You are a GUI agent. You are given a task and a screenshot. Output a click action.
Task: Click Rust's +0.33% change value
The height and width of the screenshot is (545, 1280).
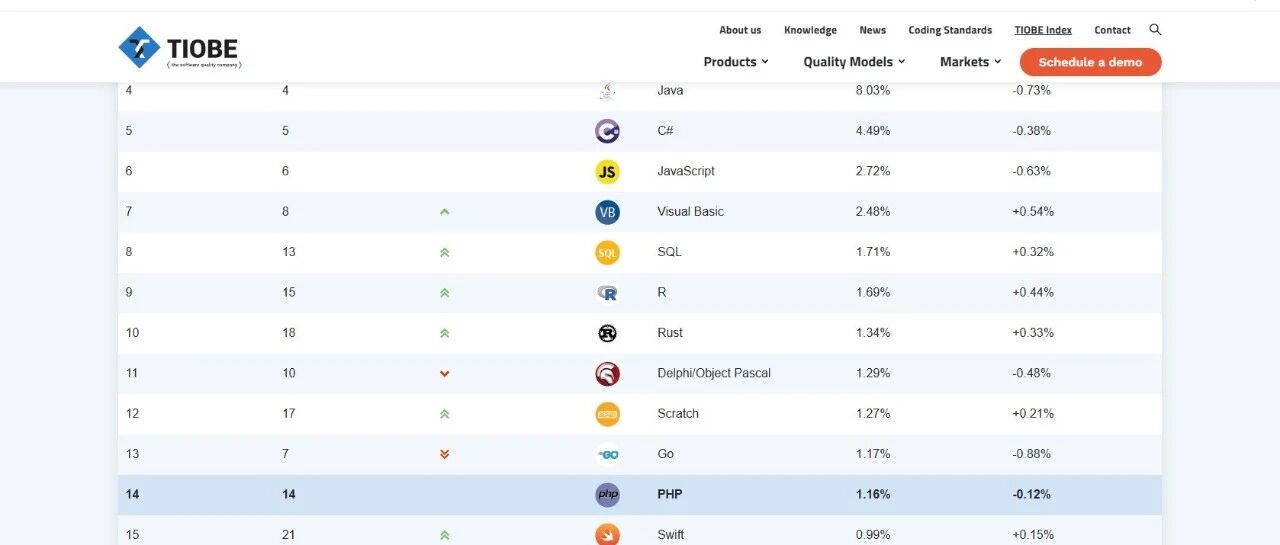click(x=1033, y=333)
